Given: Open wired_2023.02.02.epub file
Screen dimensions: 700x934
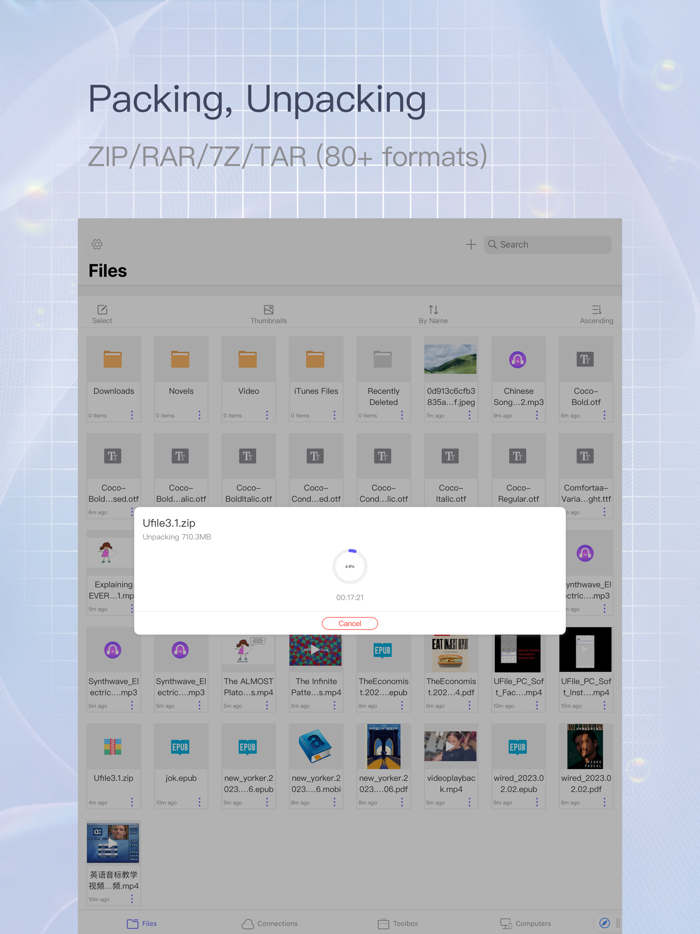Looking at the screenshot, I should point(518,766).
